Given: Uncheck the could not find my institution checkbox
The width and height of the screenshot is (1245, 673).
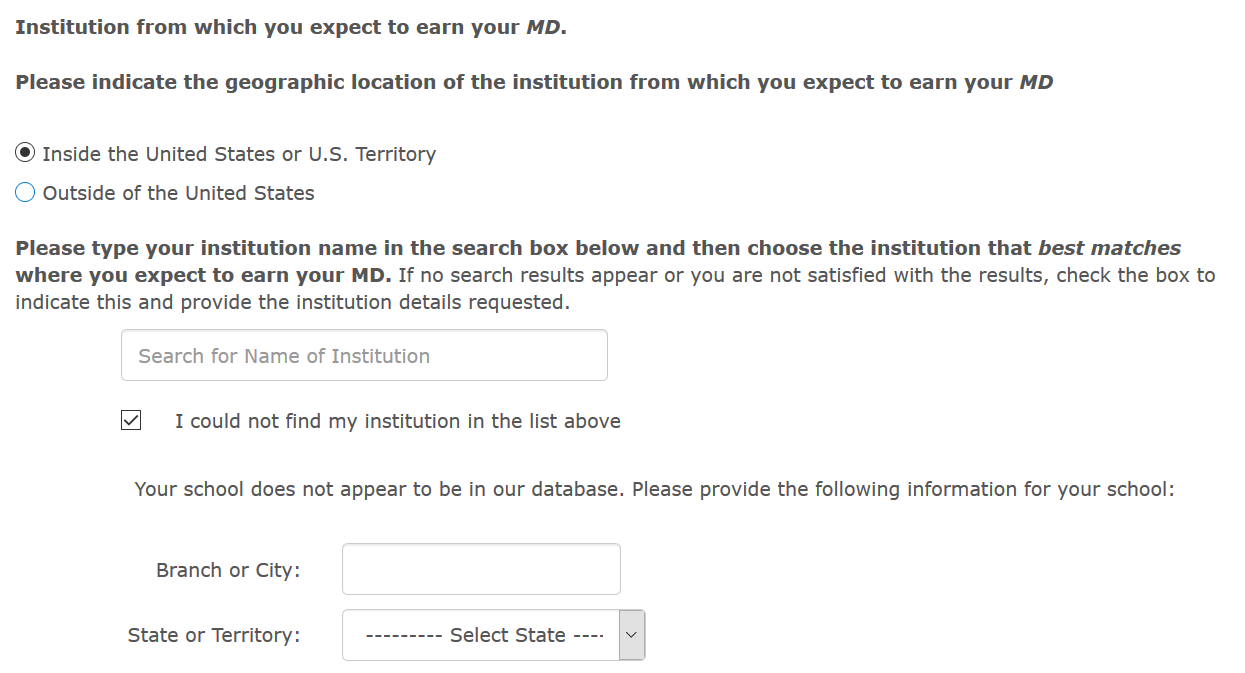Looking at the screenshot, I should [131, 421].
